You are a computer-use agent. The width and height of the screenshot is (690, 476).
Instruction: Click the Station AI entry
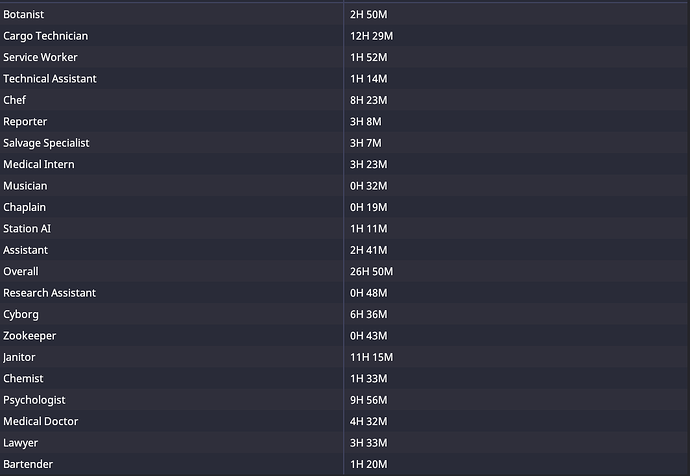point(27,228)
